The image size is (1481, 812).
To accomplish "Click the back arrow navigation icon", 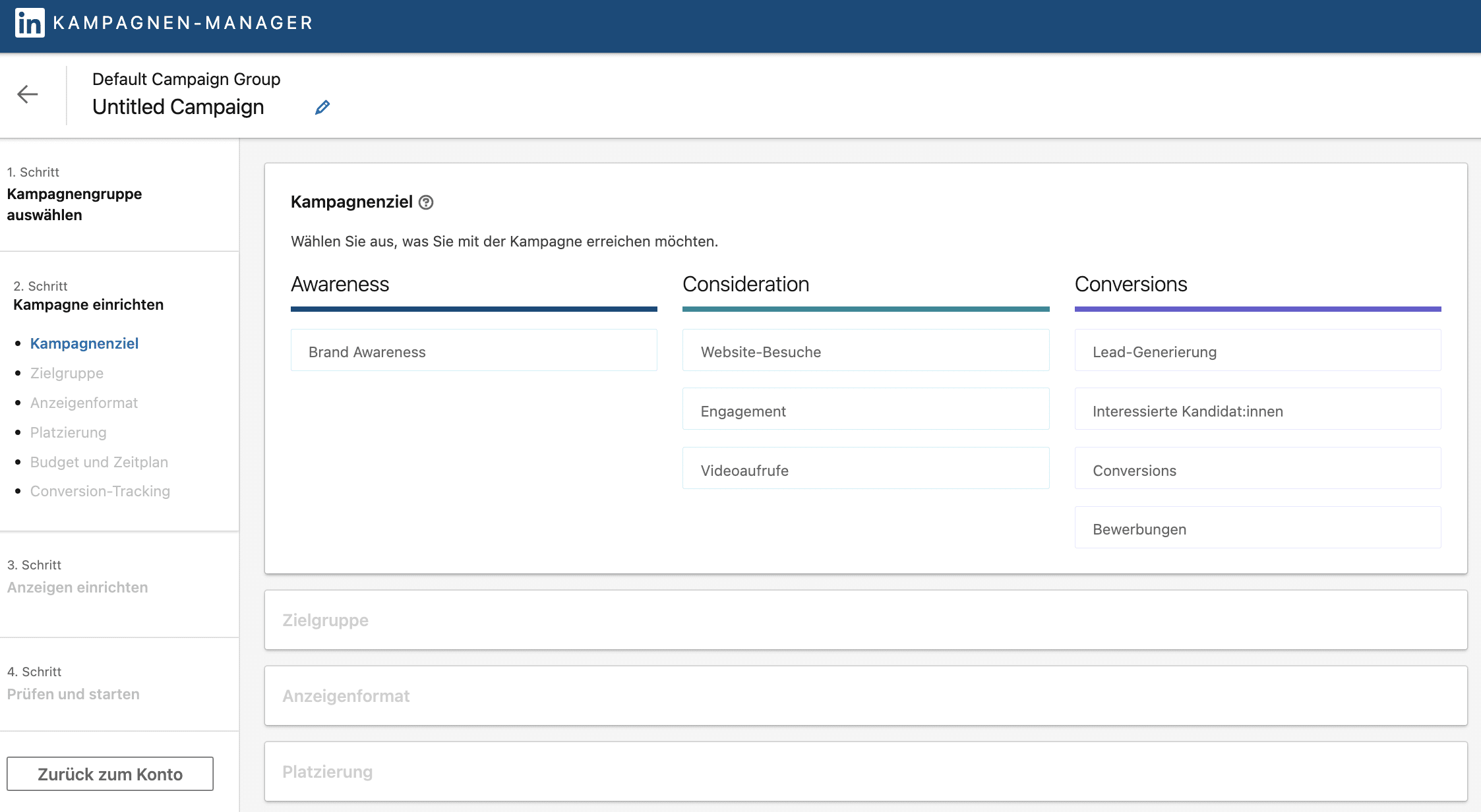I will pos(27,93).
